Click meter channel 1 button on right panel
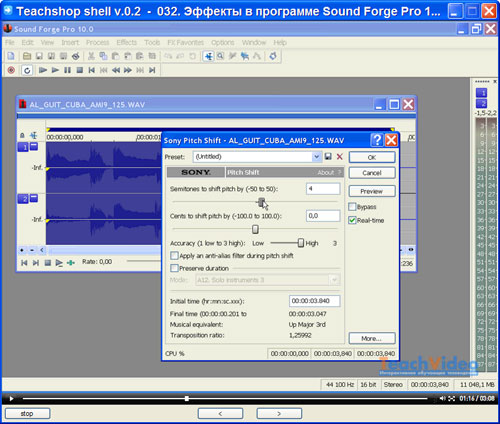 [481, 93]
